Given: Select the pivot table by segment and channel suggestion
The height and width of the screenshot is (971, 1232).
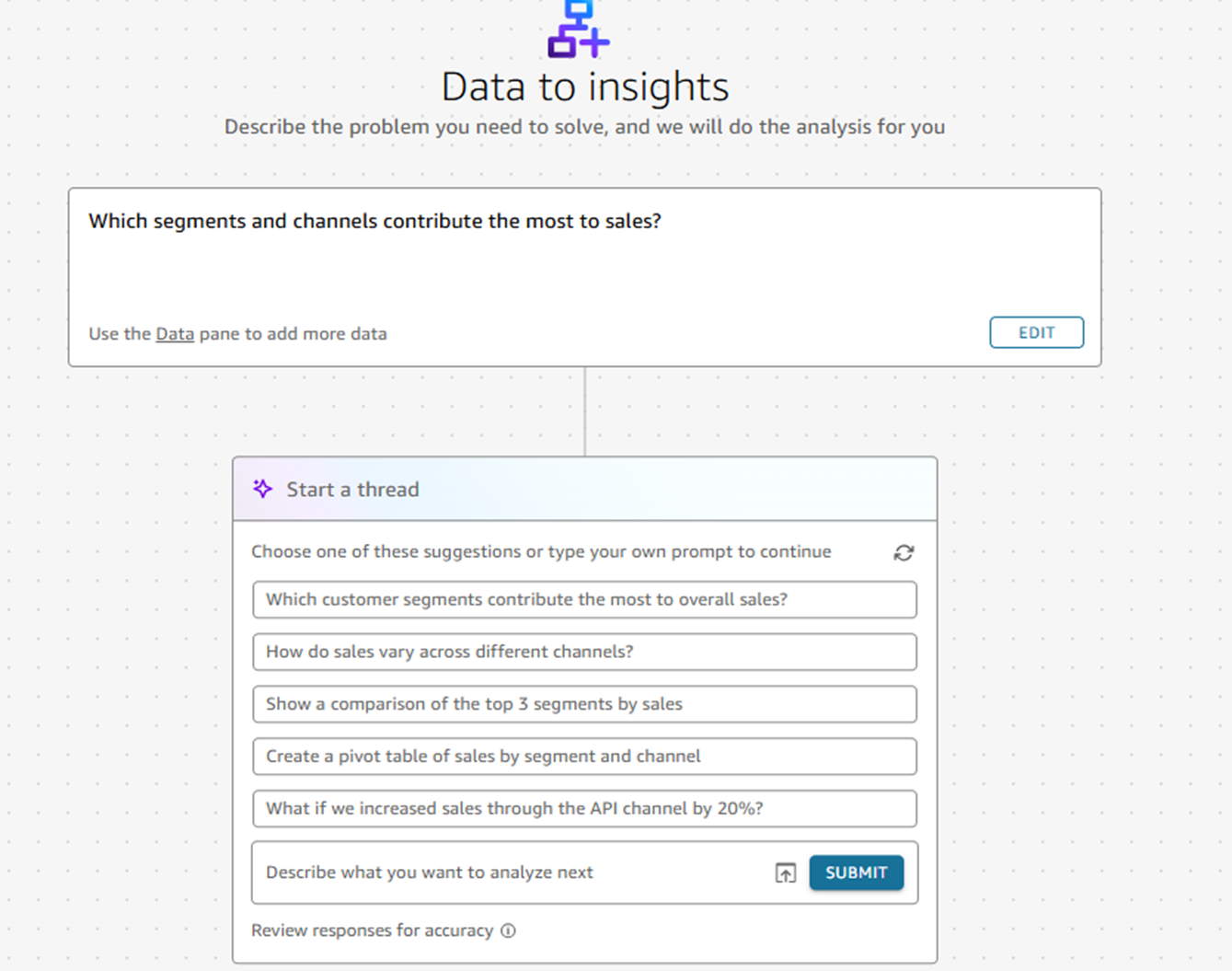Looking at the screenshot, I should tap(584, 757).
